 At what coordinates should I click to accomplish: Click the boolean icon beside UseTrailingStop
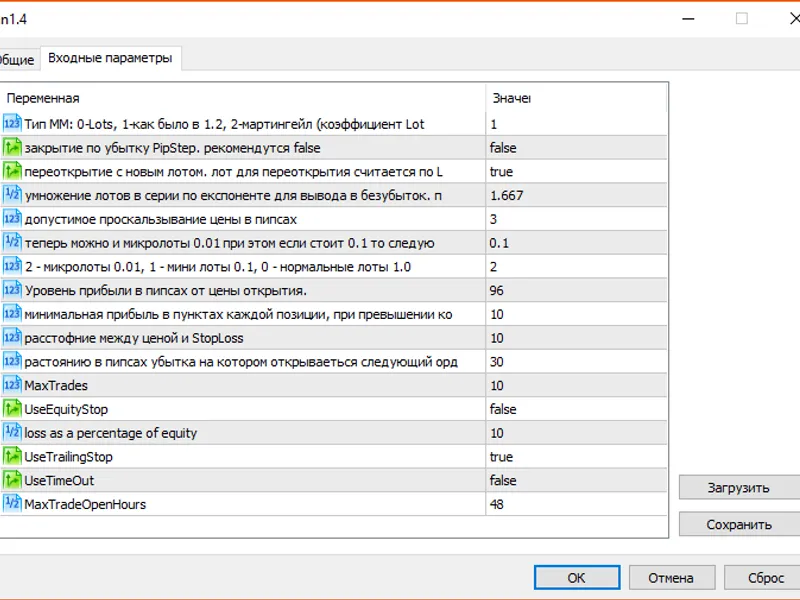(x=12, y=456)
